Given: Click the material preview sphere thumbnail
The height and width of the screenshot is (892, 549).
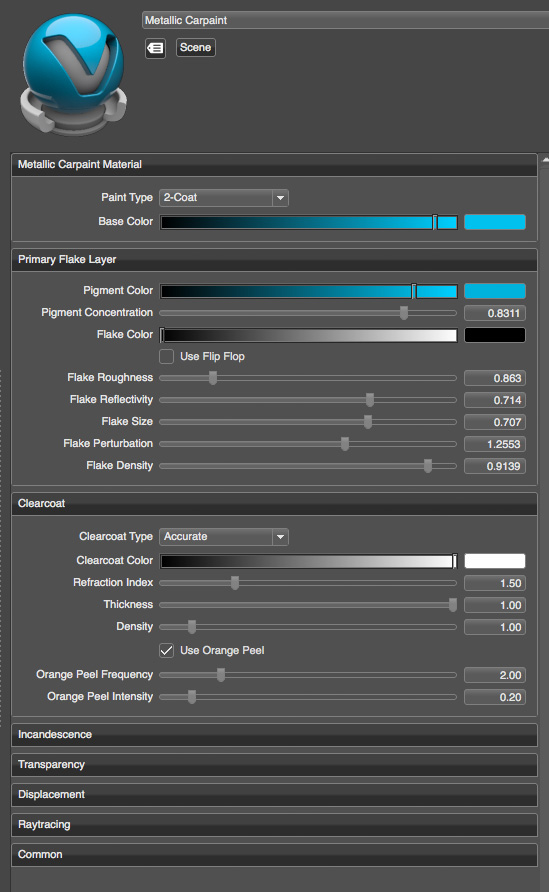Looking at the screenshot, I should [x=73, y=74].
